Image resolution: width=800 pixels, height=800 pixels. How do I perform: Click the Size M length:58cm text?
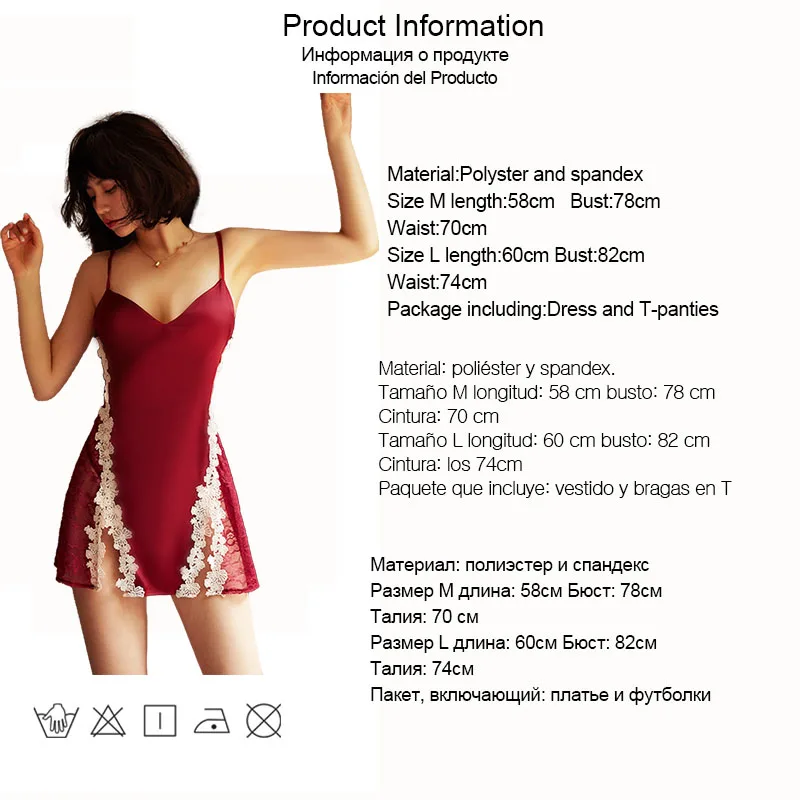click(470, 201)
